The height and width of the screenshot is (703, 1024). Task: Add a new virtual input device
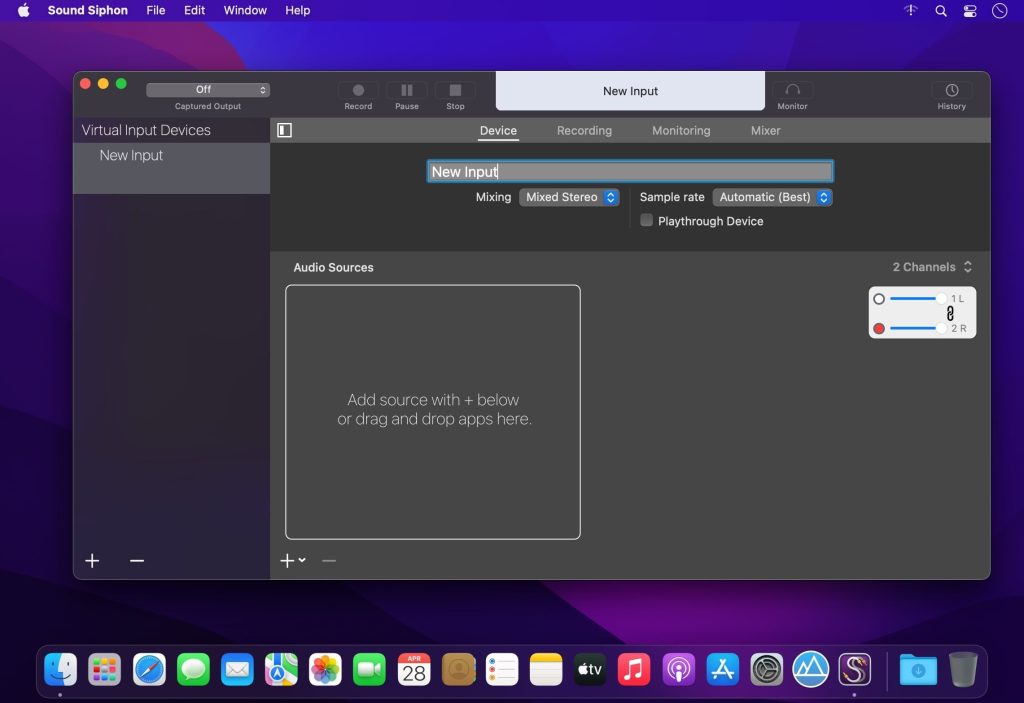coord(92,561)
